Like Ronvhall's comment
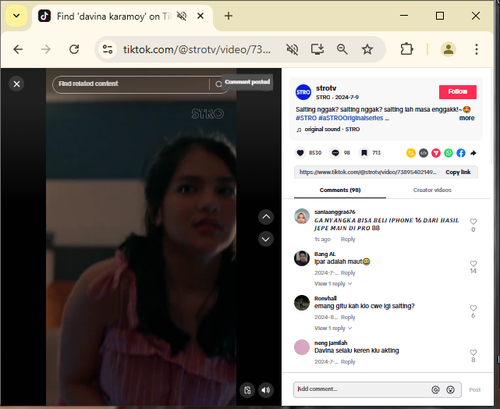The width and height of the screenshot is (500, 409). click(x=473, y=308)
